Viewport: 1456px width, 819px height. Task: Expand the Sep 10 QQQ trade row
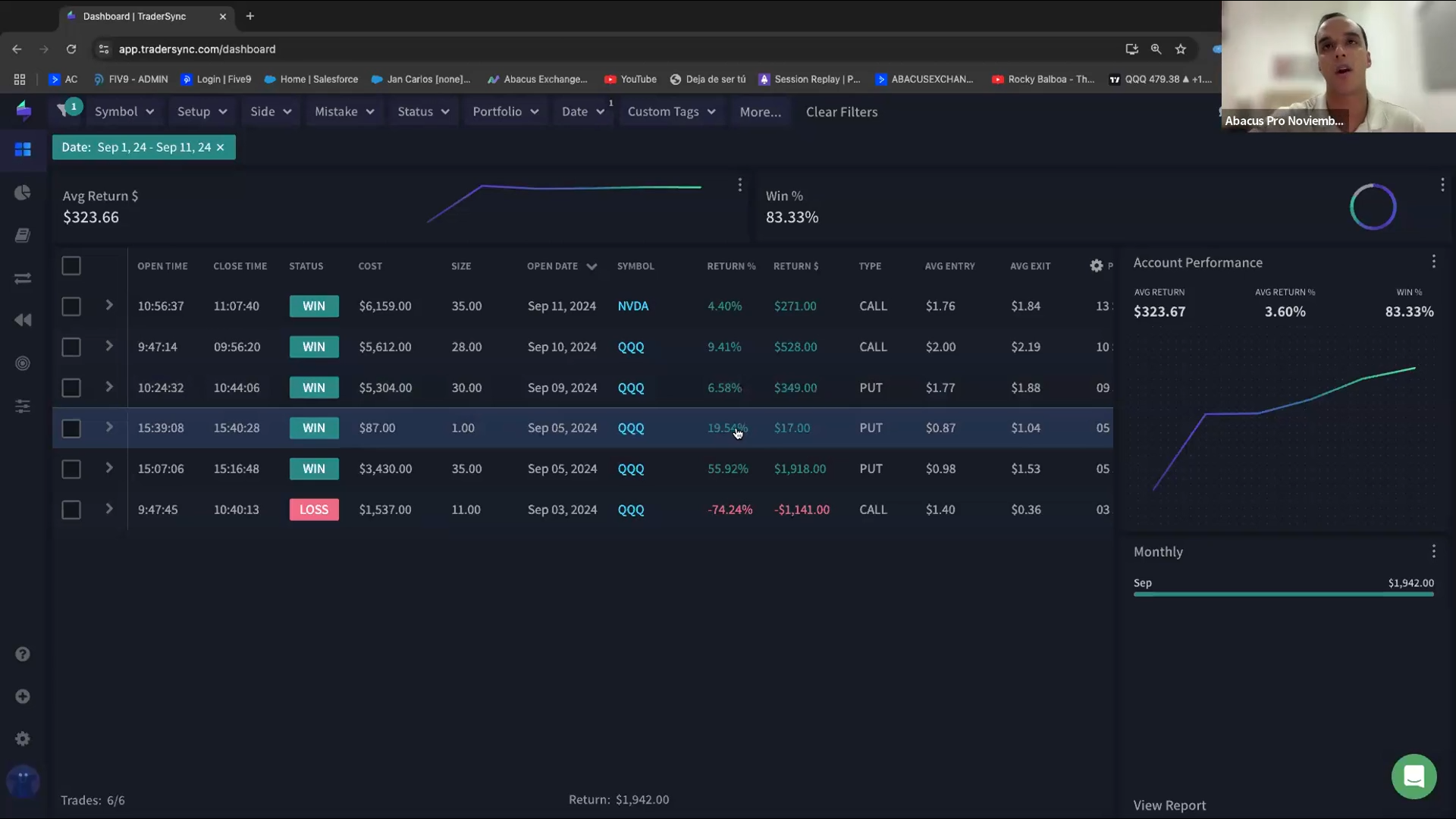[109, 346]
